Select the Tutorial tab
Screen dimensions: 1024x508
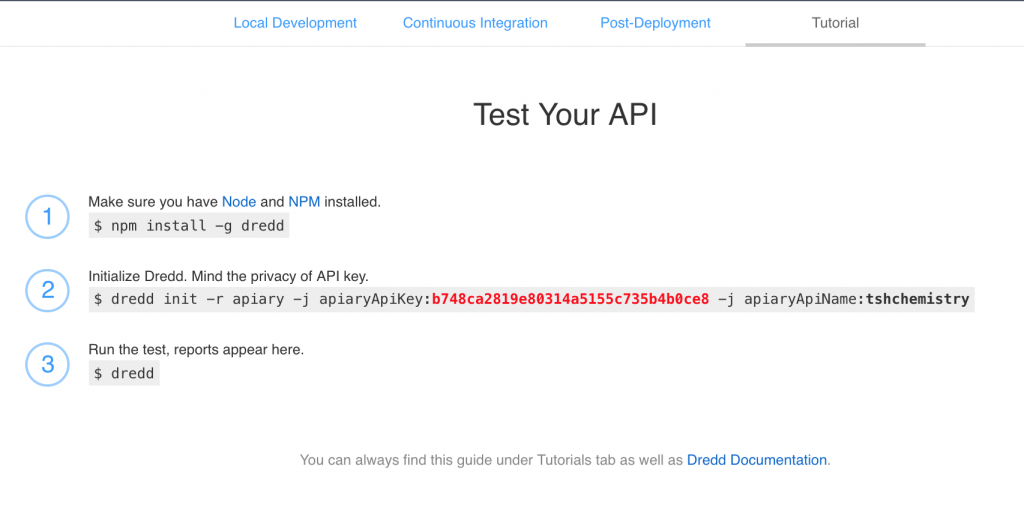[835, 23]
